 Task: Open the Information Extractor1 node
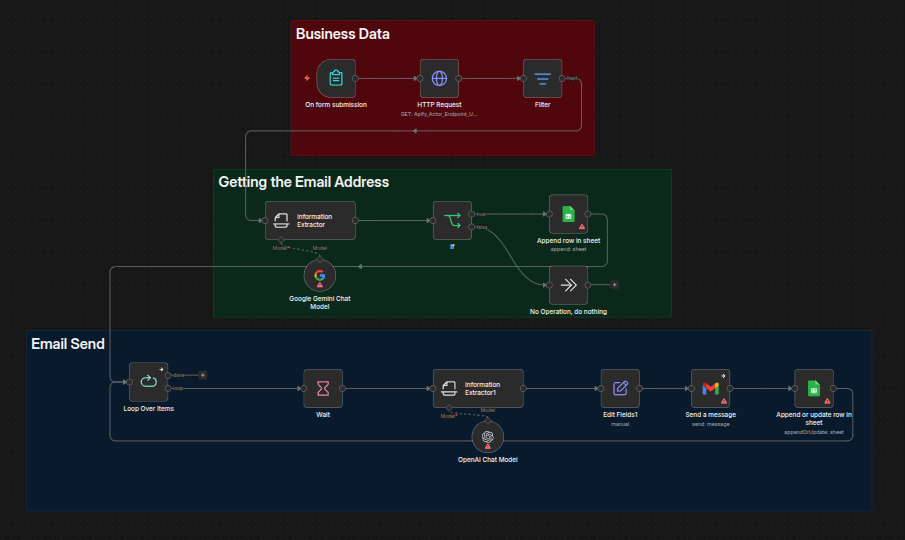pos(478,388)
